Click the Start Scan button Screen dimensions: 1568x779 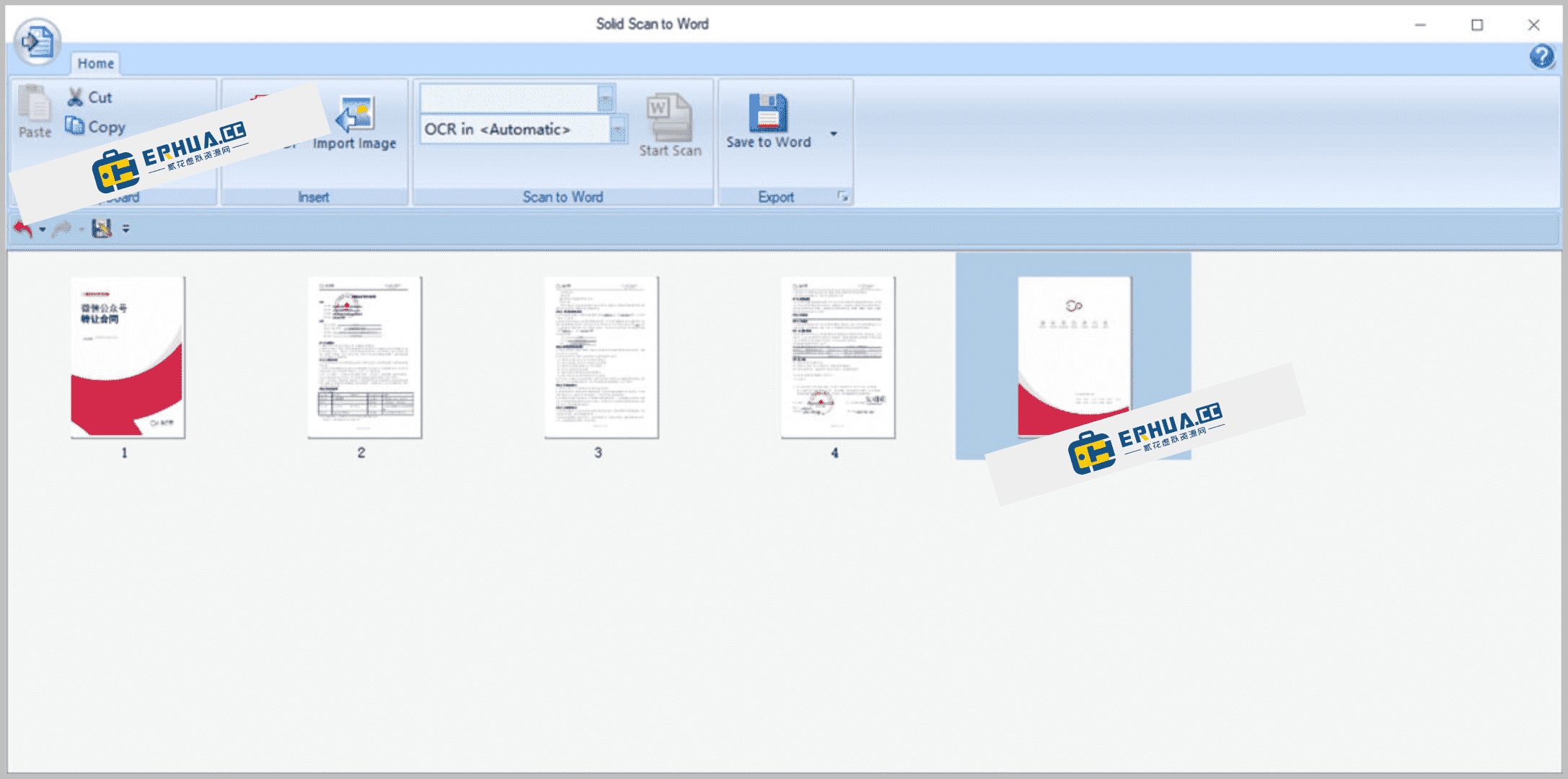[x=670, y=126]
